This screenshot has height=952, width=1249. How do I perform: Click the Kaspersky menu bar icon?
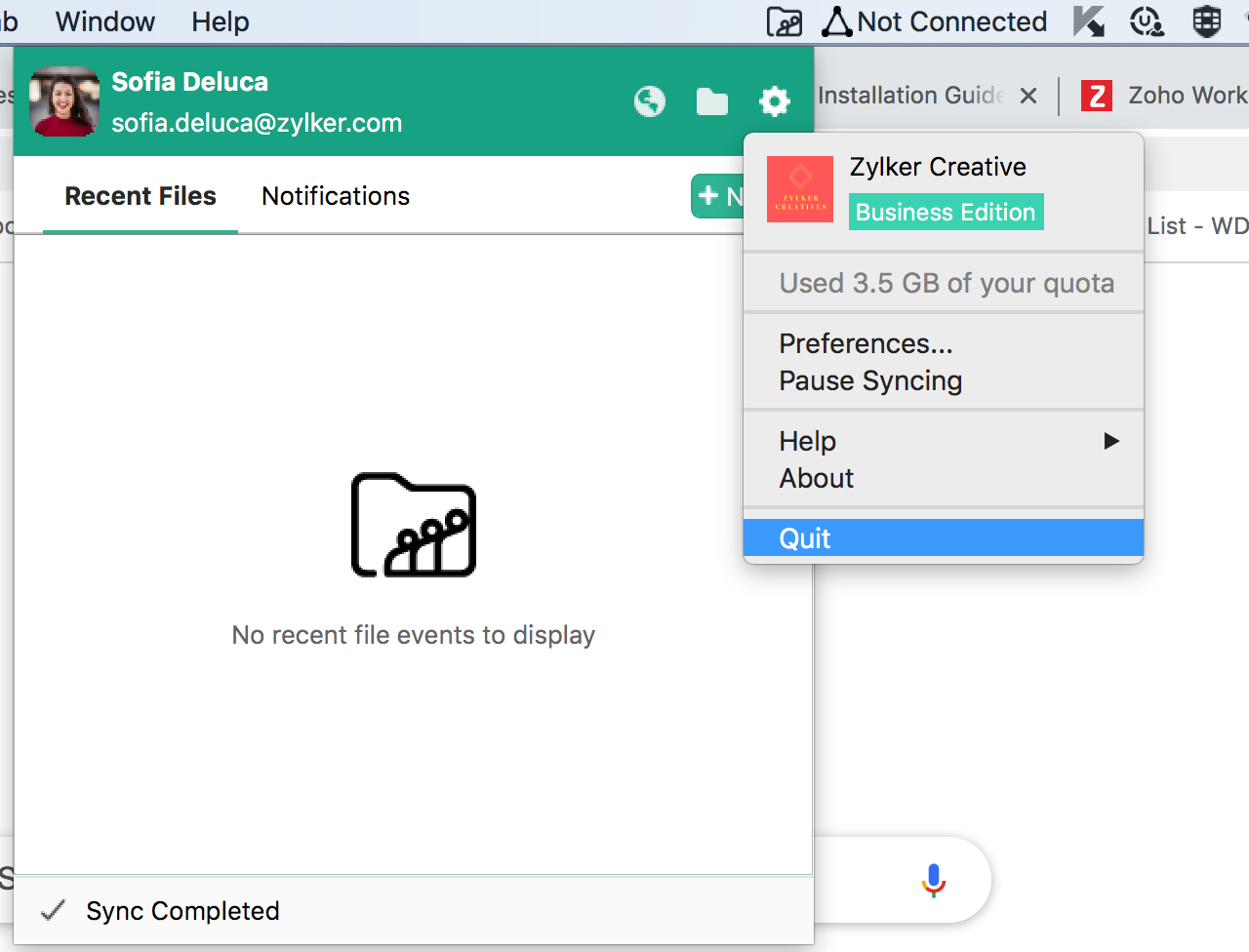[x=1088, y=21]
